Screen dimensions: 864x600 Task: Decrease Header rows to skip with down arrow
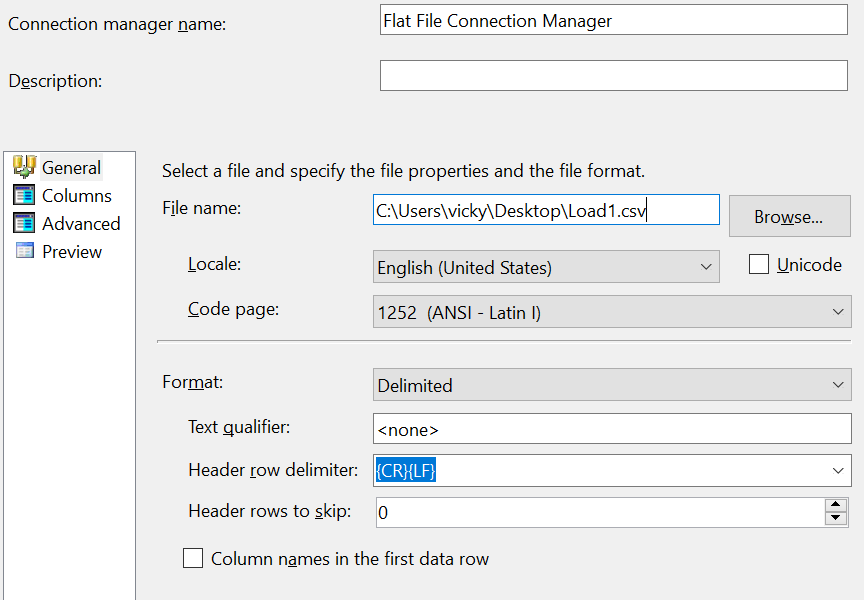836,518
